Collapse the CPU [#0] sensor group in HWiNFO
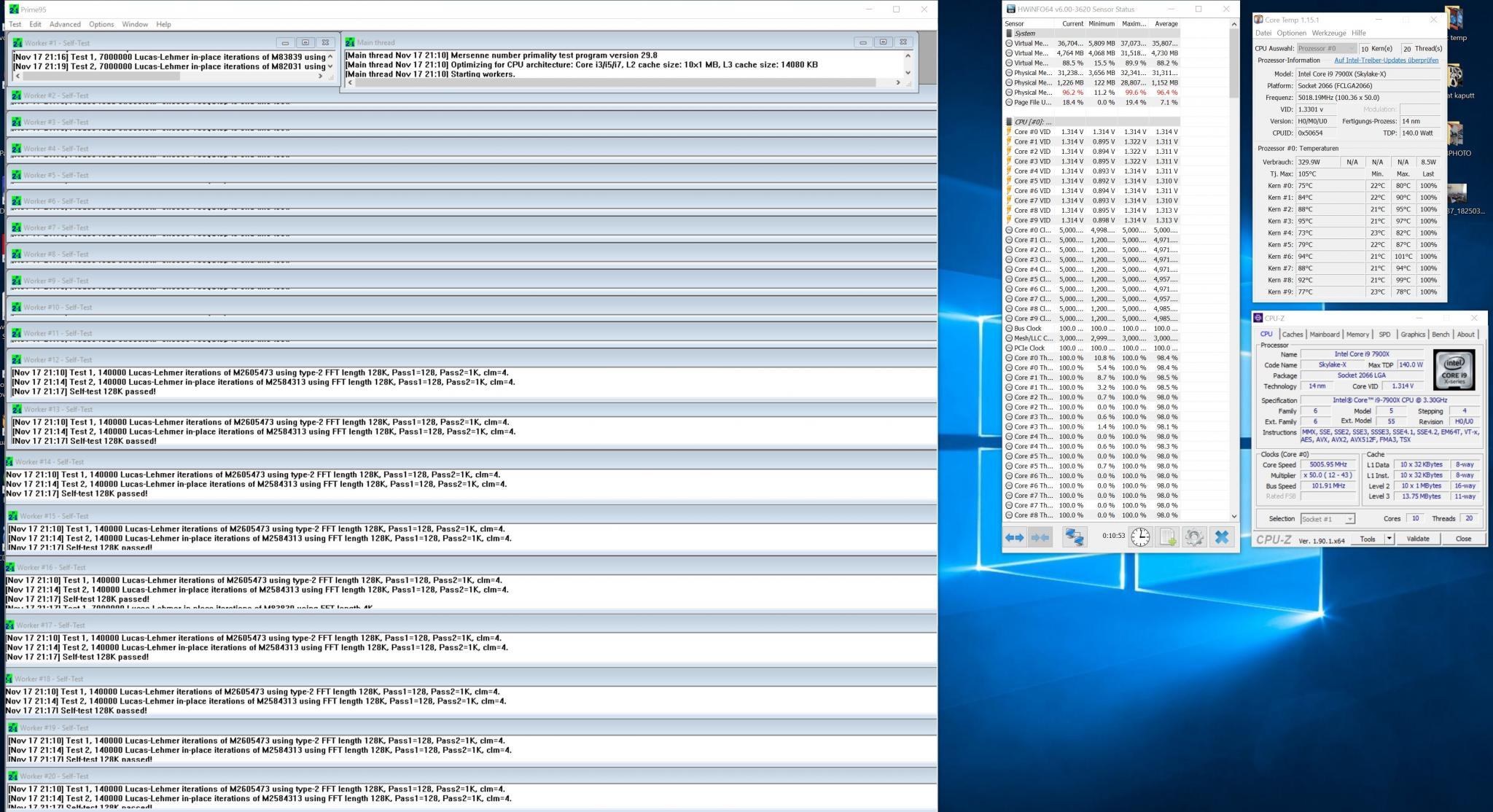Image resolution: width=1493 pixels, height=812 pixels. [1010, 122]
